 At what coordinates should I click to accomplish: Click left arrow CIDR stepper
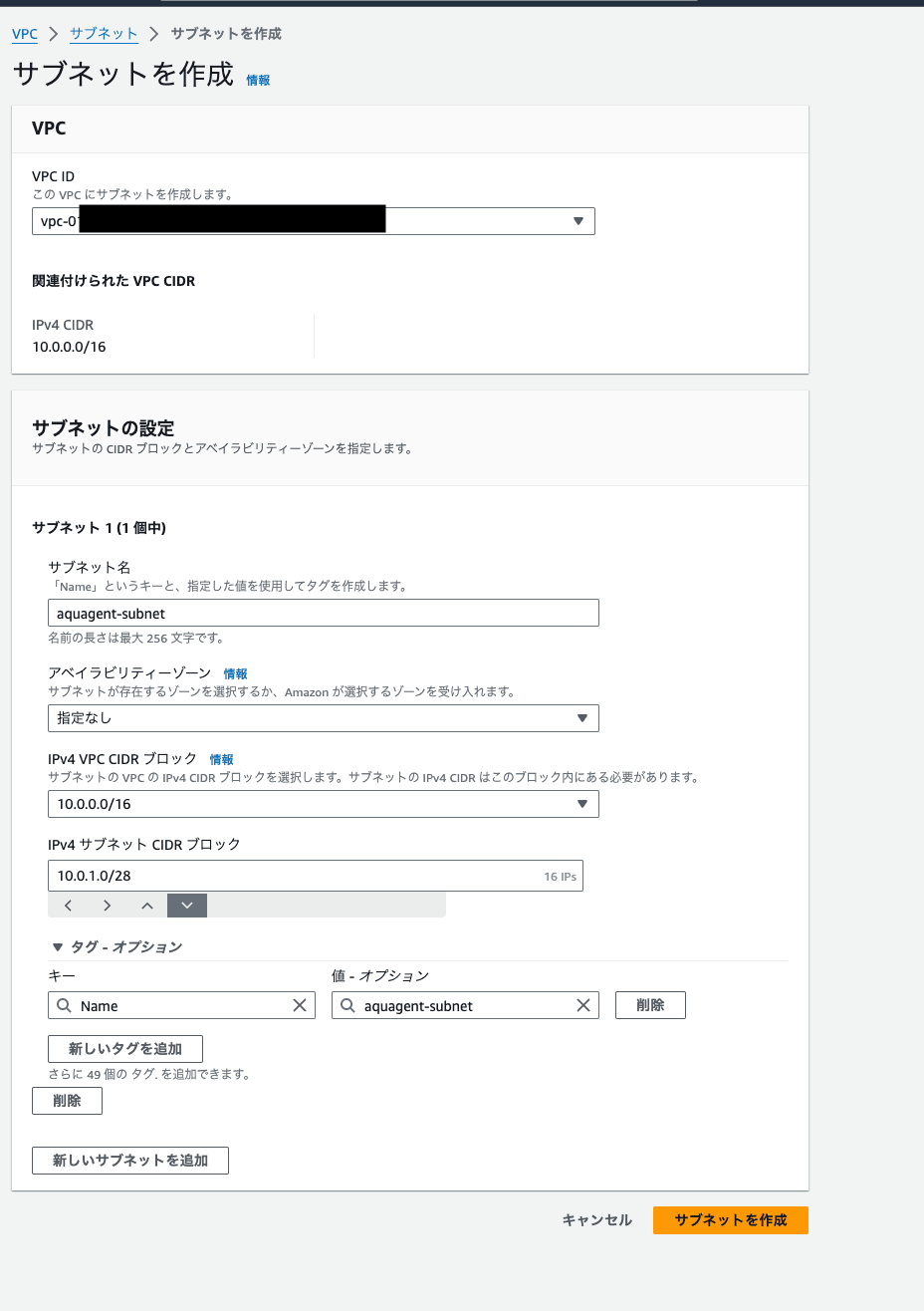tap(68, 906)
